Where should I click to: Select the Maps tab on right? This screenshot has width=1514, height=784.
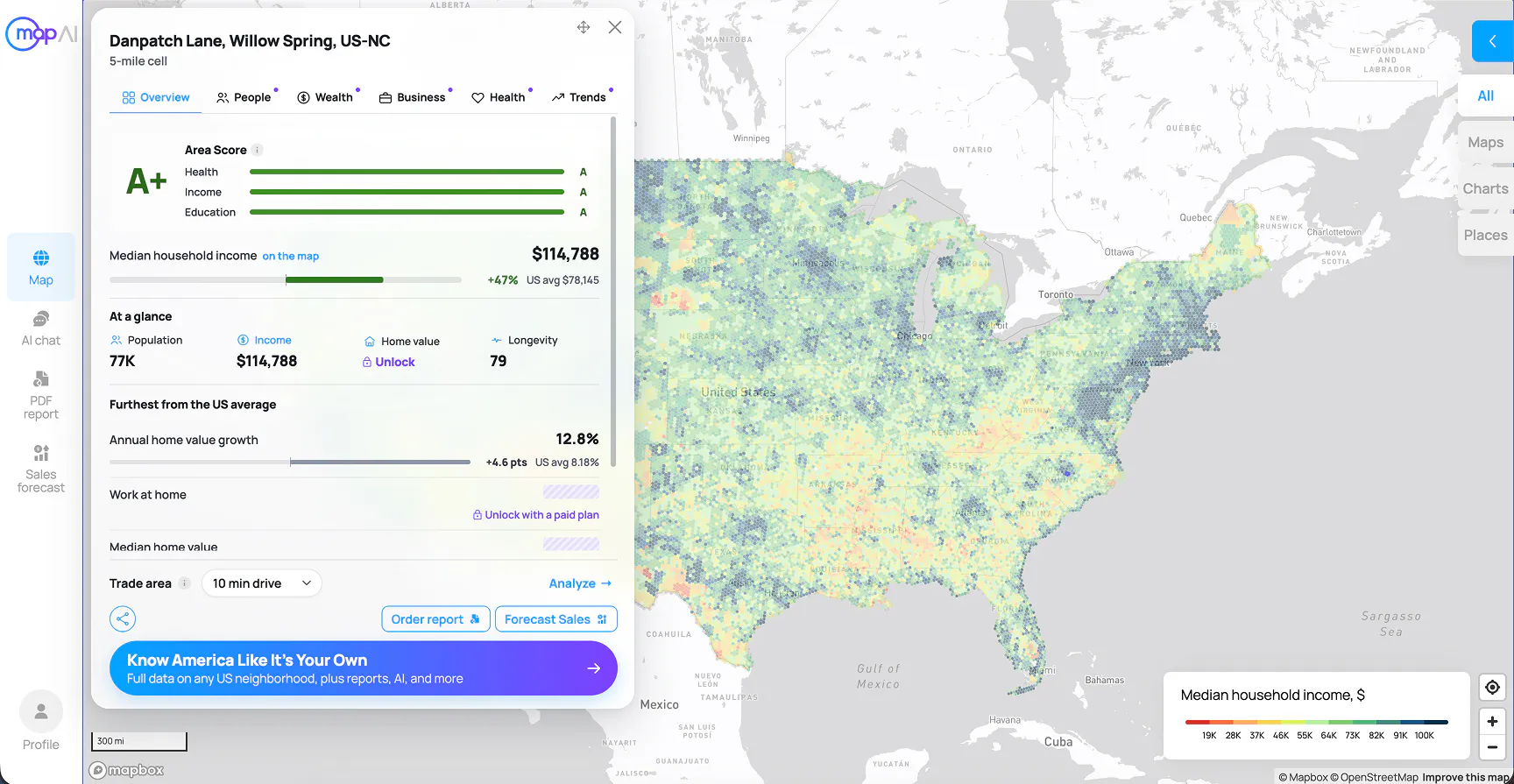click(x=1486, y=143)
